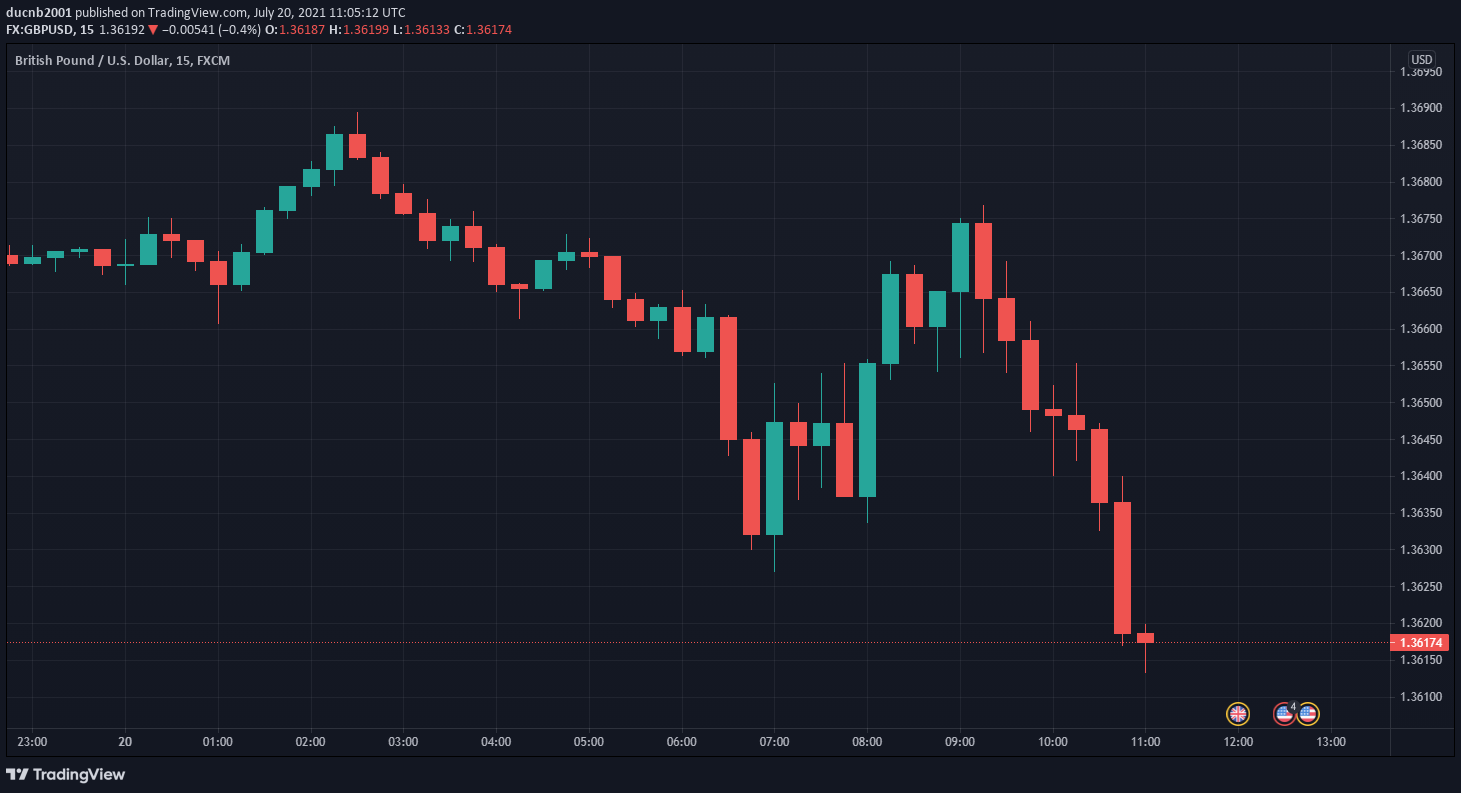This screenshot has width=1461, height=793.
Task: Click the current price label 1.36174
Action: click(1419, 642)
